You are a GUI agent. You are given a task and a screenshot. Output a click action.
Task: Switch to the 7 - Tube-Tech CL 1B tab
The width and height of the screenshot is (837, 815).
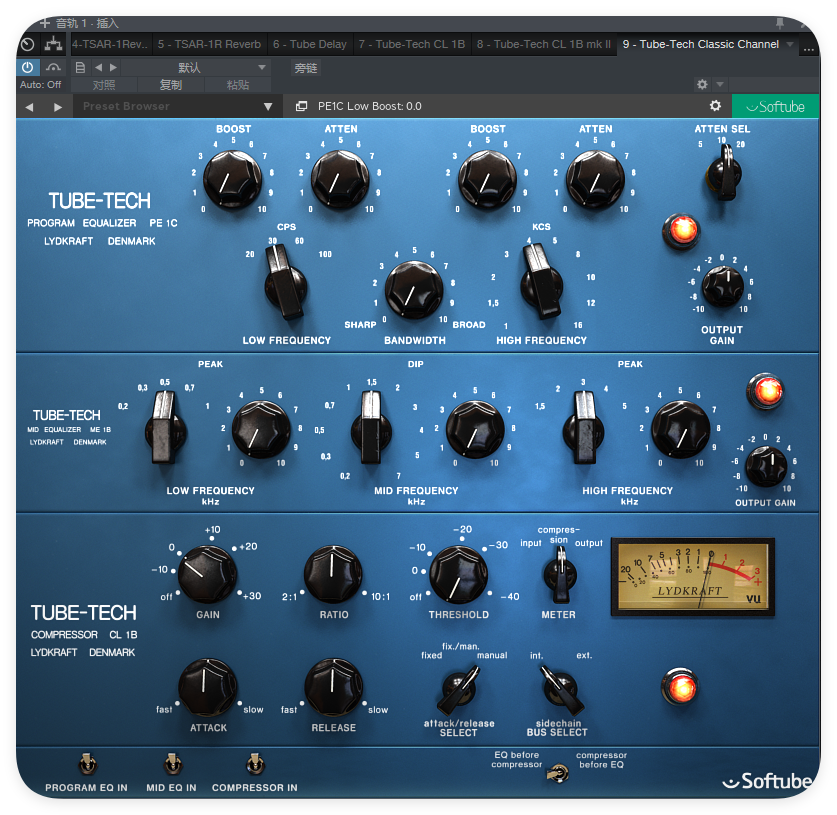(412, 44)
